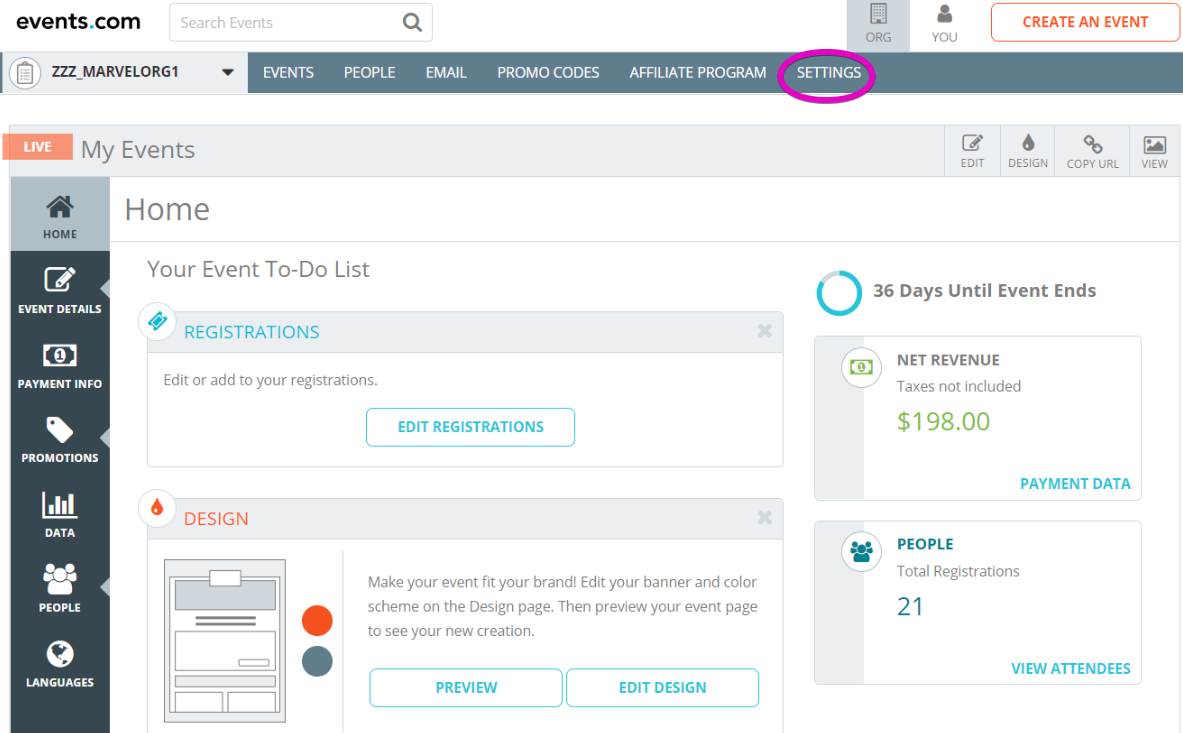Image resolution: width=1183 pixels, height=733 pixels.
Task: Click the organization clipboard icon
Action: (25, 73)
